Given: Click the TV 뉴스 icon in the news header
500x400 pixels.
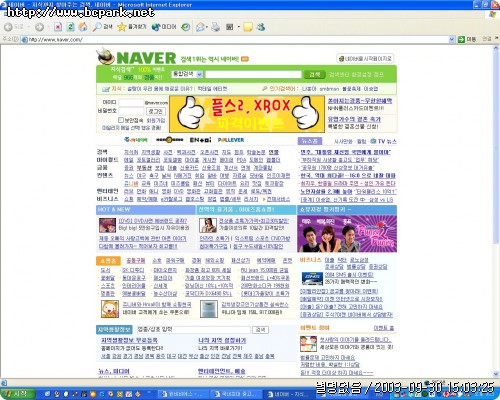Looking at the screenshot, I should (373, 141).
